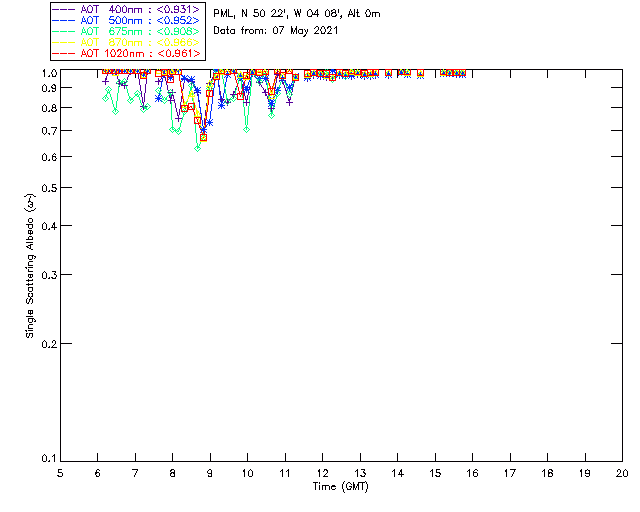
Task: Click the 15 hour x-axis label
Action: pyautogui.click(x=435, y=473)
